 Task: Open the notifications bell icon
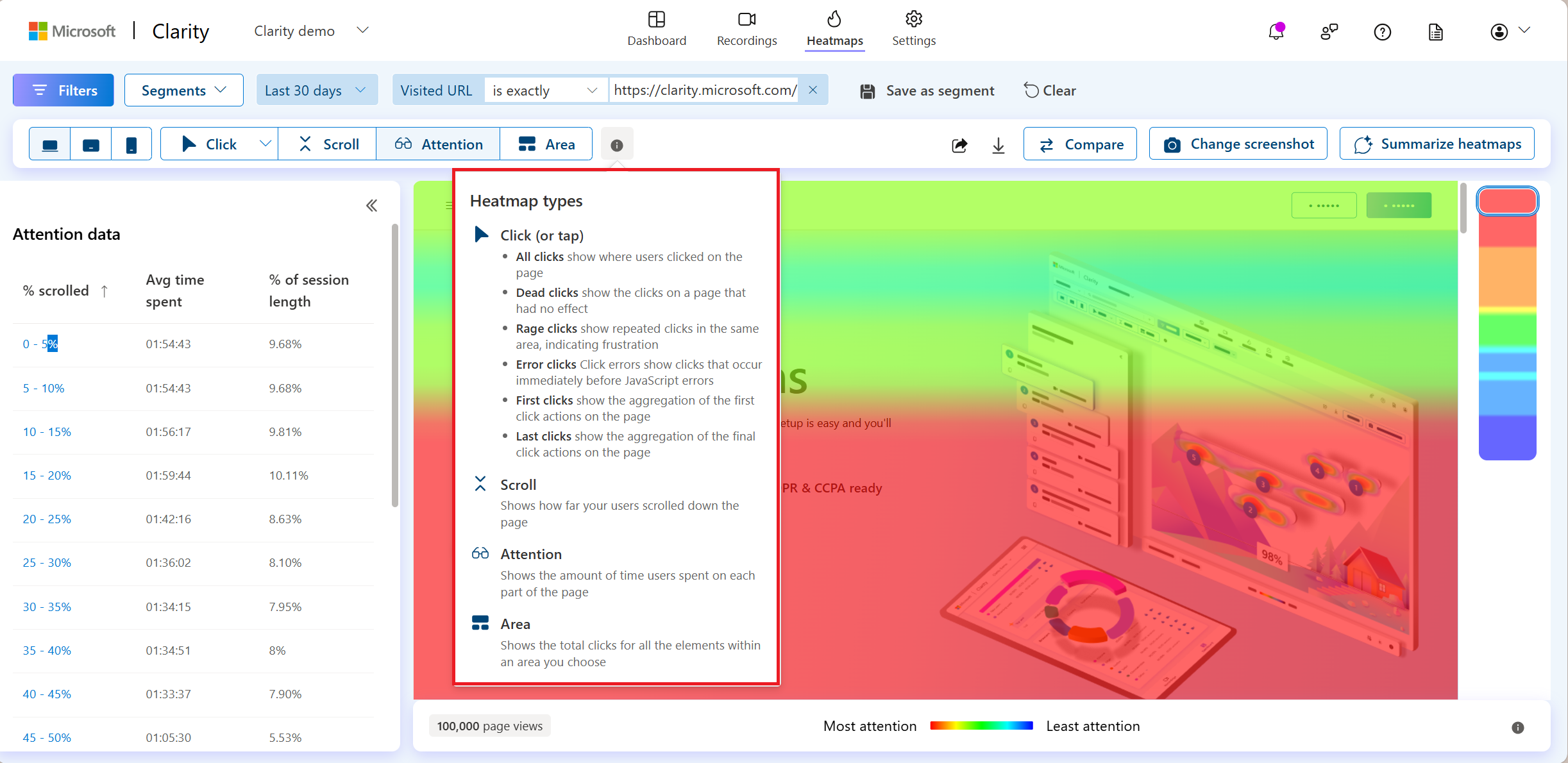click(1276, 31)
